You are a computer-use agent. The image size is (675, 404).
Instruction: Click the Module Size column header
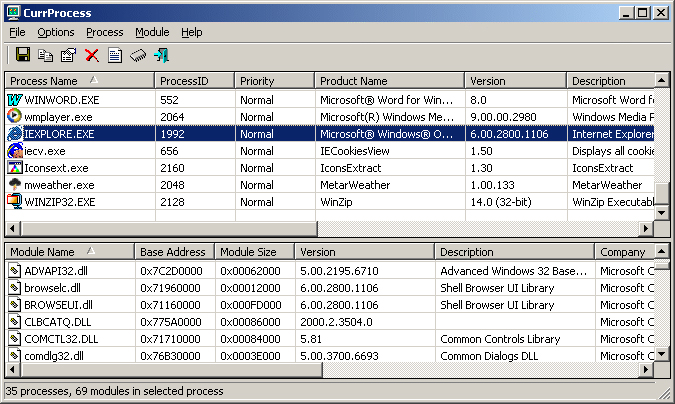[252, 252]
